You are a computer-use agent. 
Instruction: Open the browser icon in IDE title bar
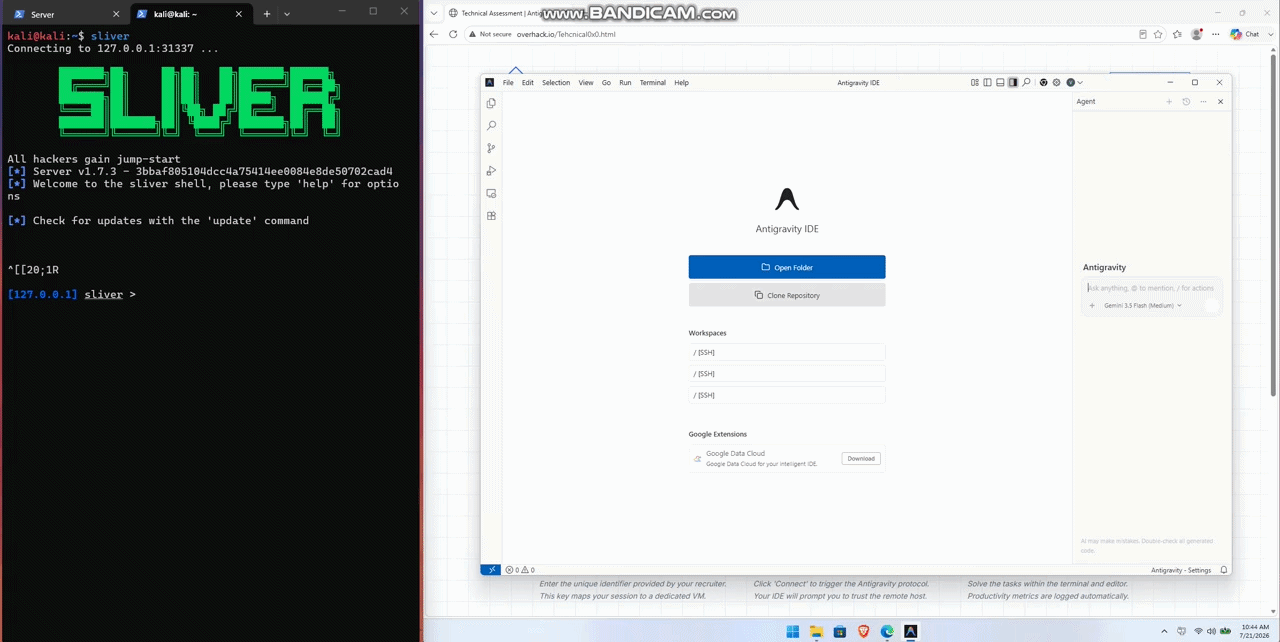(x=1044, y=83)
